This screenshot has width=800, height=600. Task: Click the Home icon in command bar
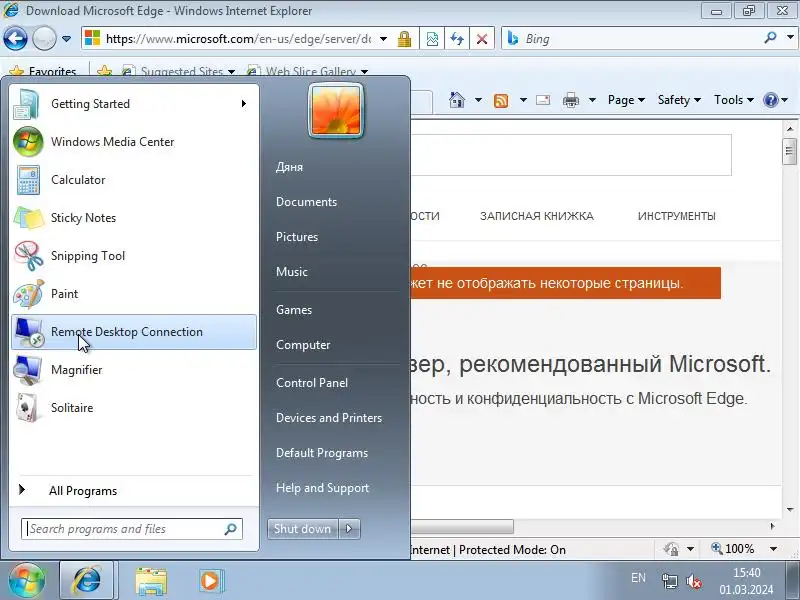coord(457,100)
